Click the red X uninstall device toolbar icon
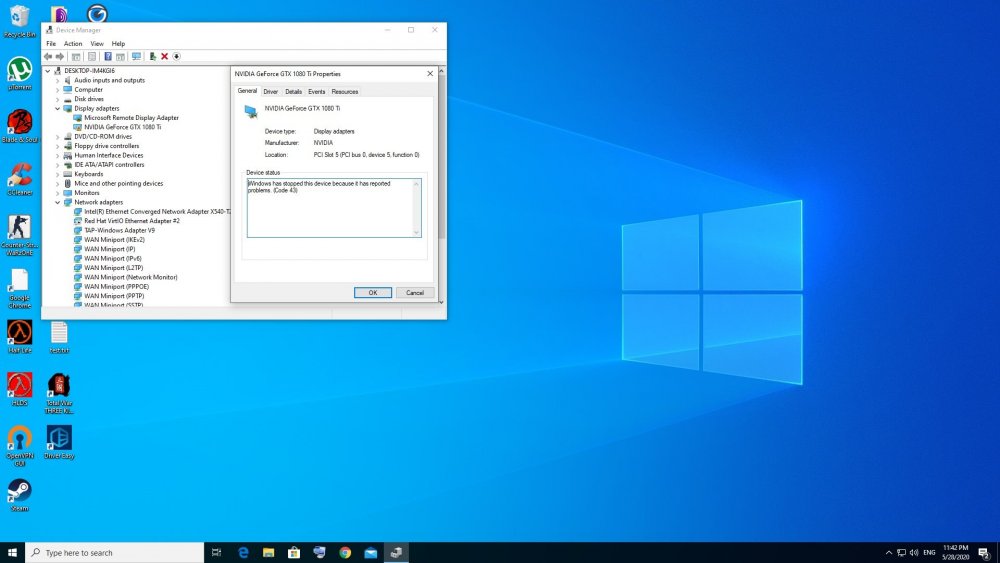The height and width of the screenshot is (563, 1000). tap(165, 57)
